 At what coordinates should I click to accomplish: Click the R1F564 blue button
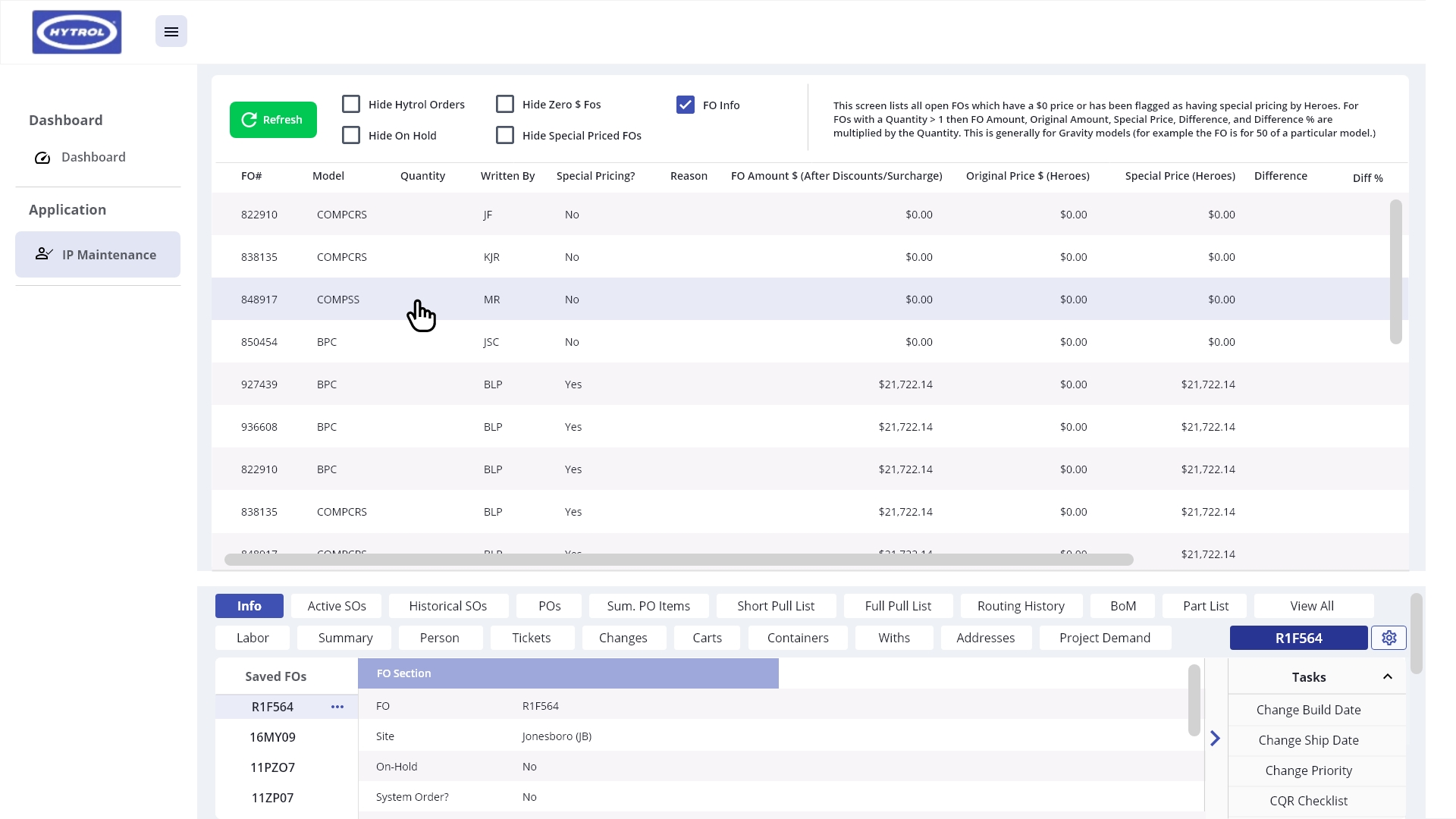1298,638
